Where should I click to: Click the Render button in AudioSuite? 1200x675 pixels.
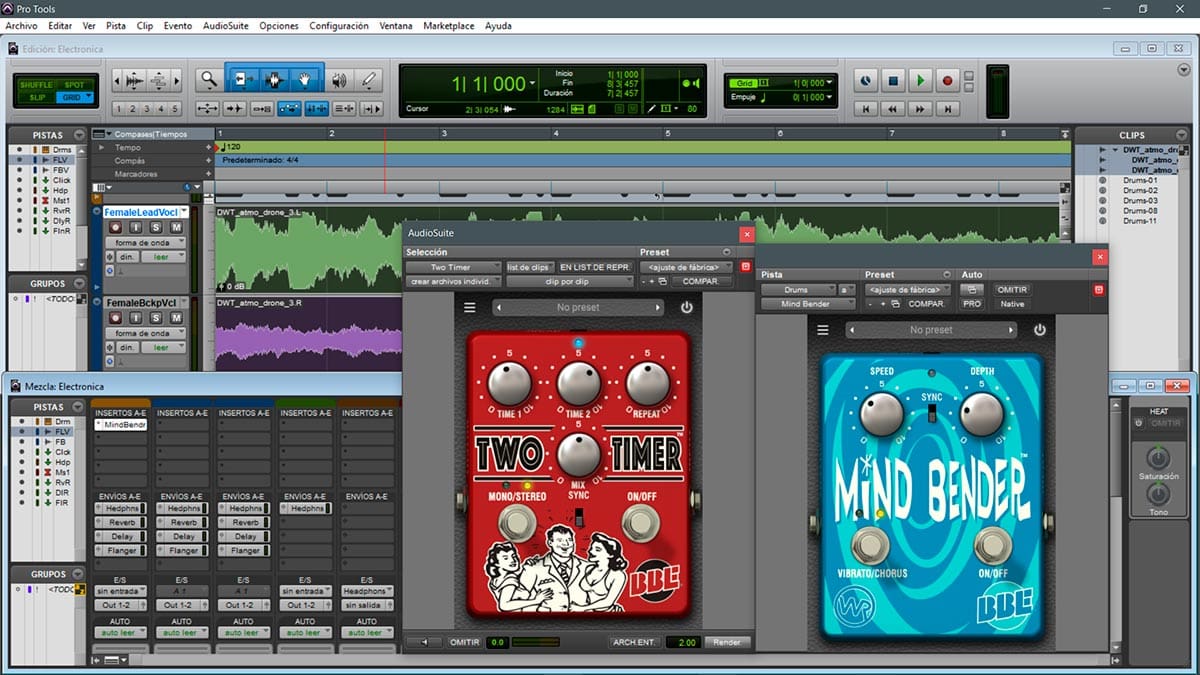click(727, 642)
